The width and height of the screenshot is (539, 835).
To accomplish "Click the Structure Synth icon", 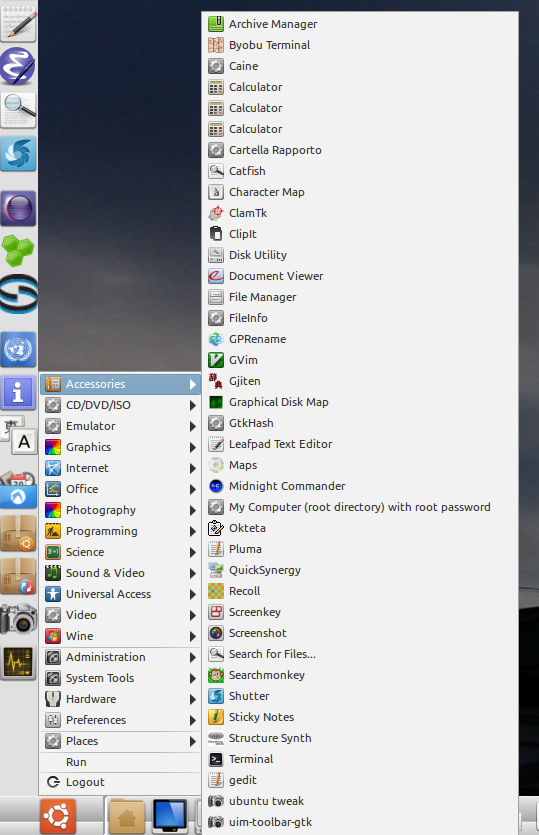I will tap(216, 738).
